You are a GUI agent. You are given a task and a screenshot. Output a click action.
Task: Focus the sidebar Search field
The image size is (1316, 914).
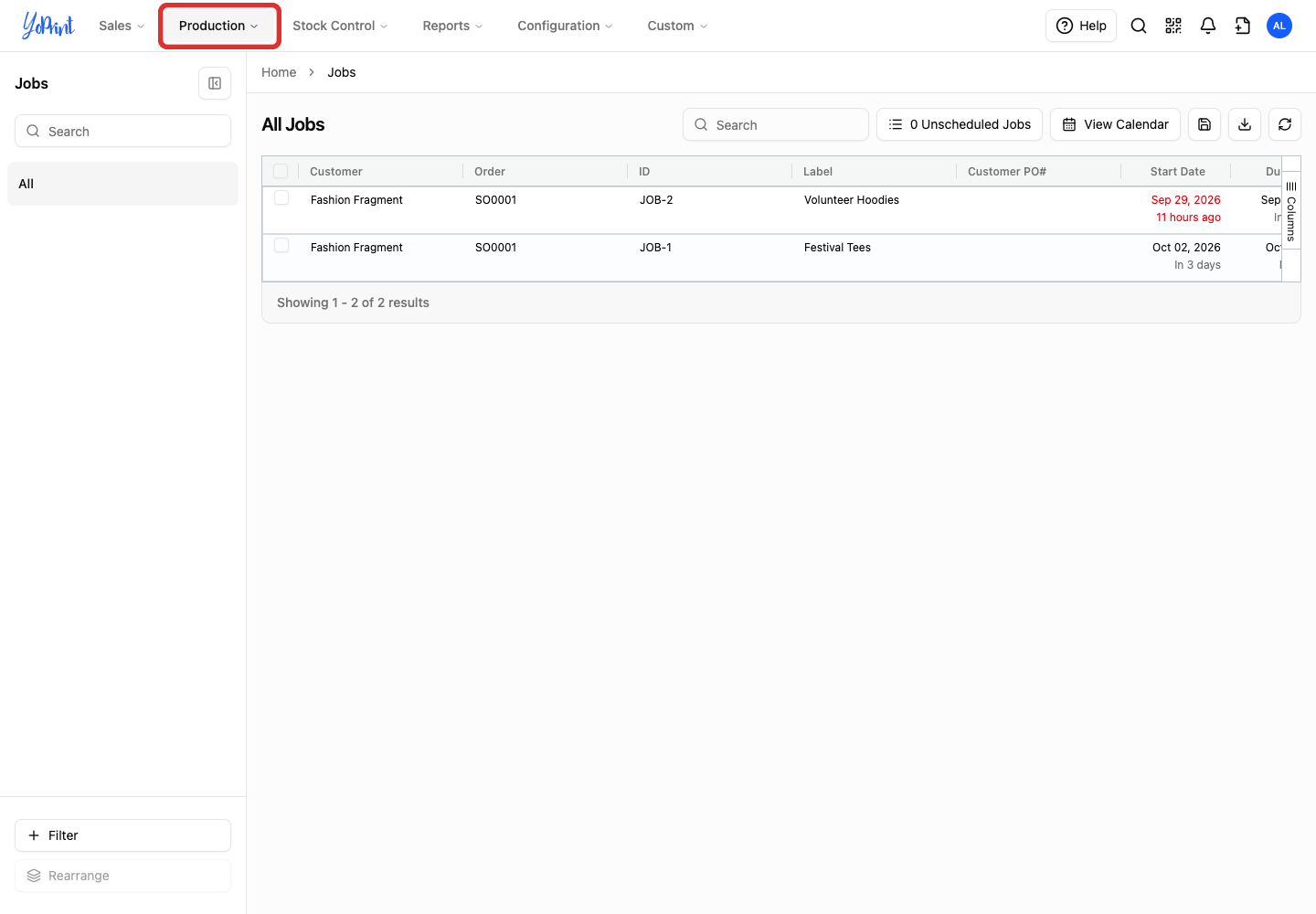(122, 131)
